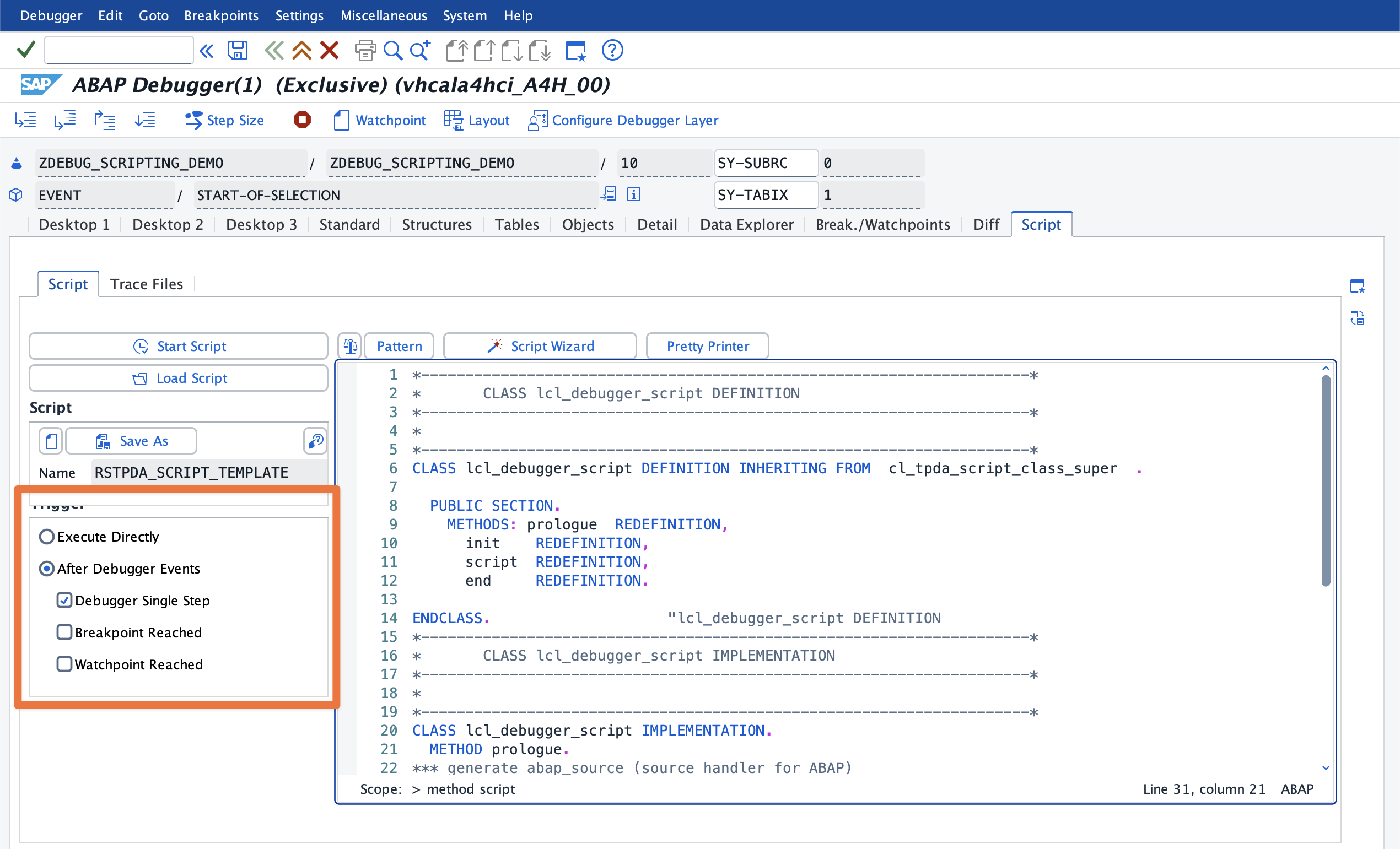Click the First Page icon
Screen dimensions: 1400x849
[456, 51]
